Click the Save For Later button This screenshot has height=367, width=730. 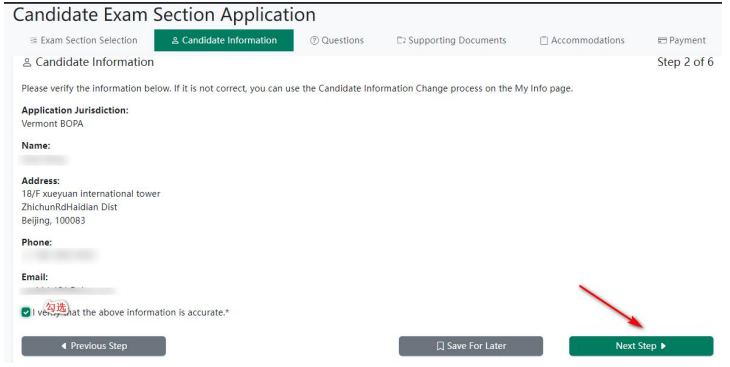coord(471,346)
